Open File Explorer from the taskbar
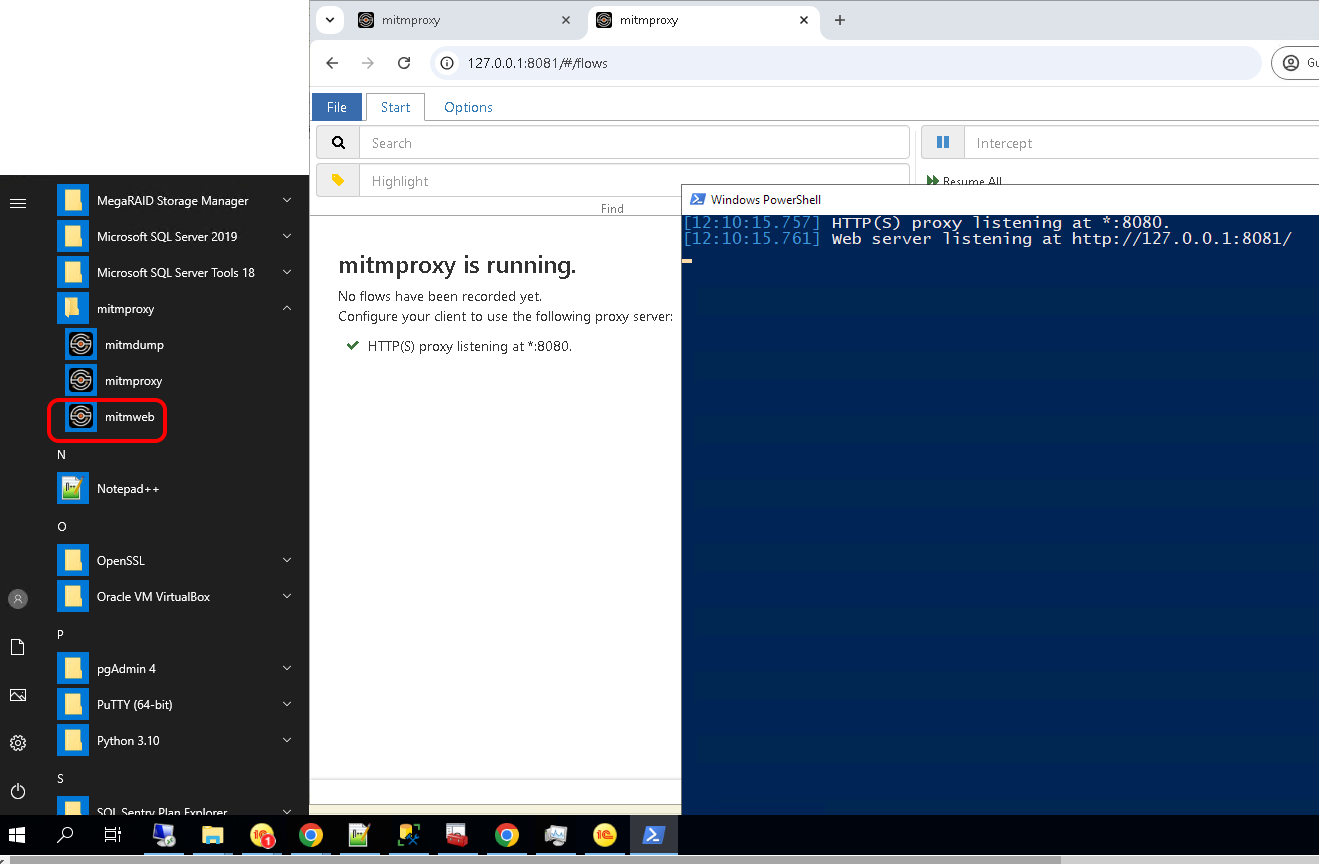 [x=213, y=835]
